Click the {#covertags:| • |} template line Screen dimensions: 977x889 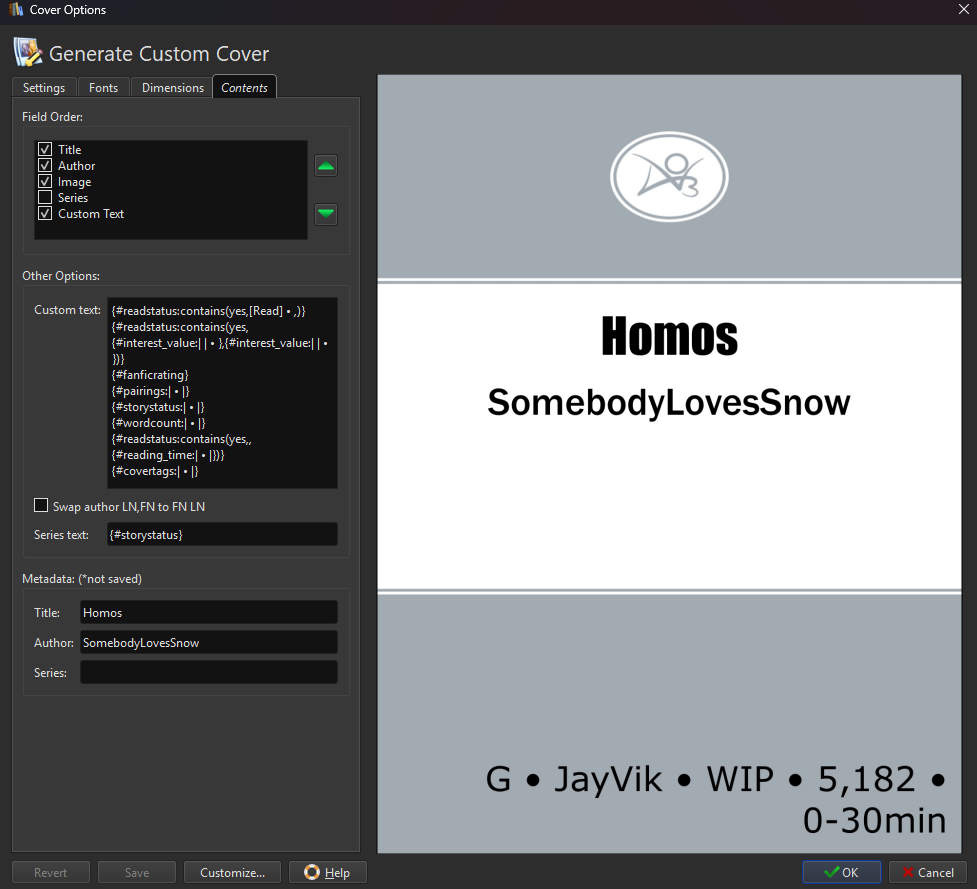155,471
